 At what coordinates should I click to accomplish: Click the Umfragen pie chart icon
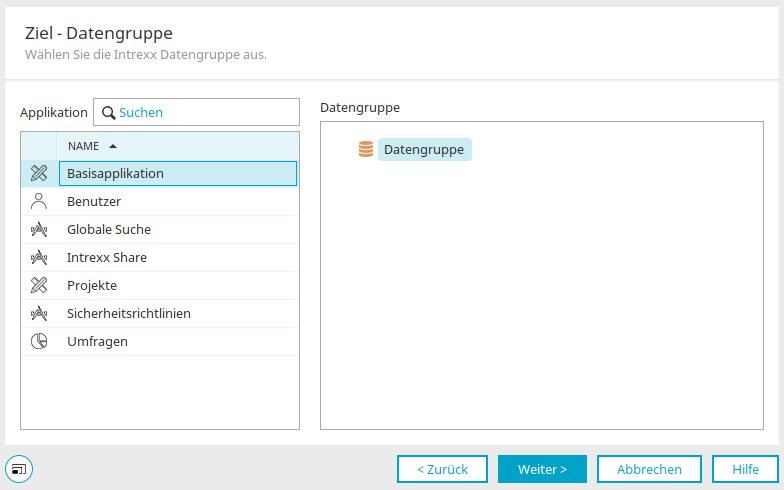point(39,342)
